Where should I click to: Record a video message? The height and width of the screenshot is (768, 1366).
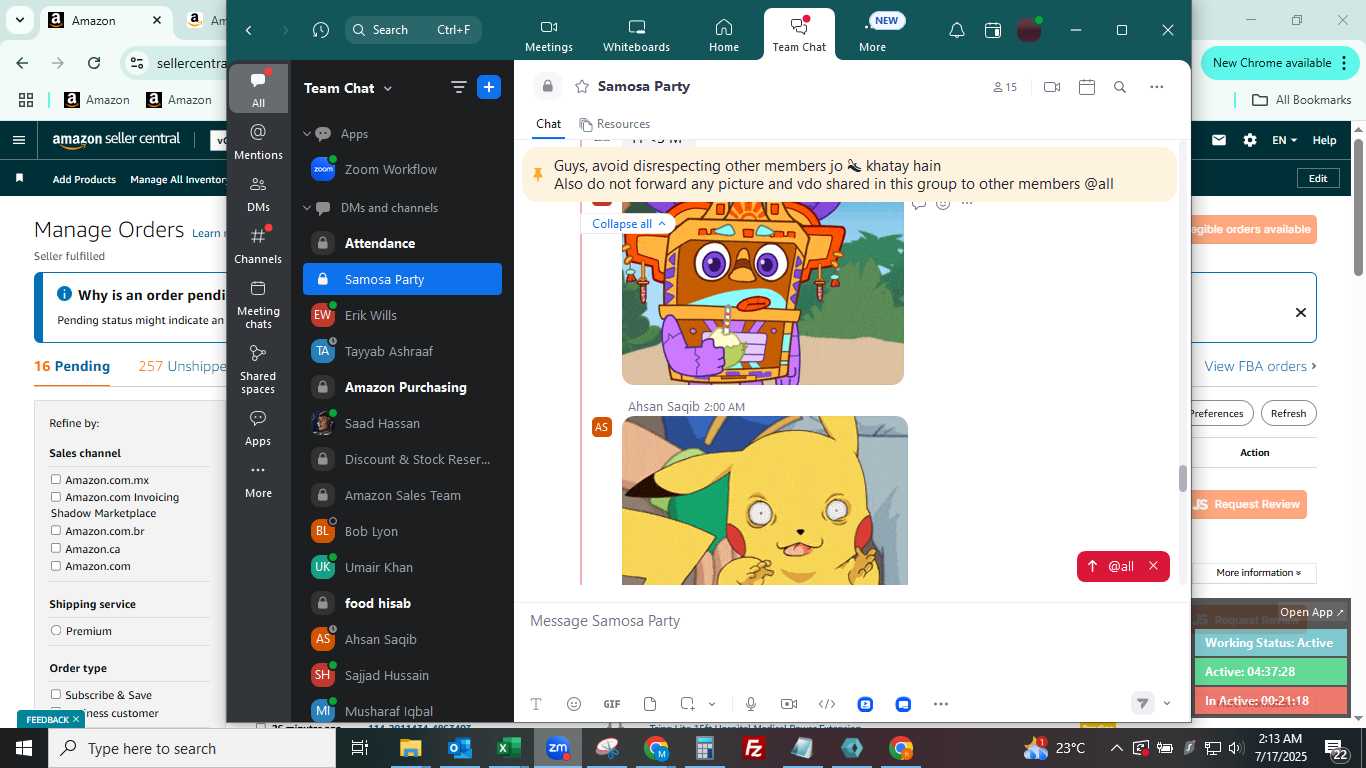pos(788,704)
